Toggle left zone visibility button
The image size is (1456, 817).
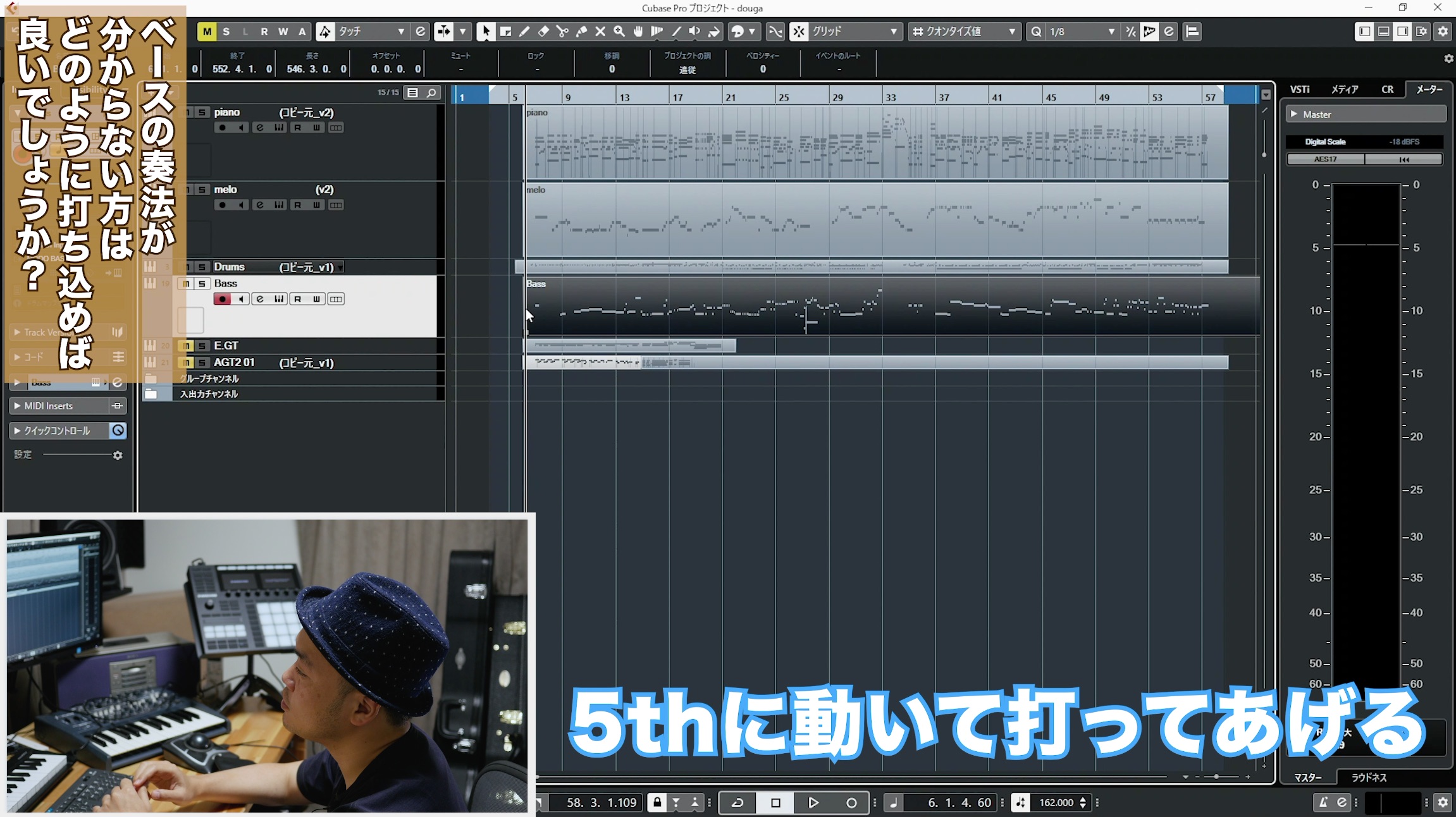[1364, 32]
